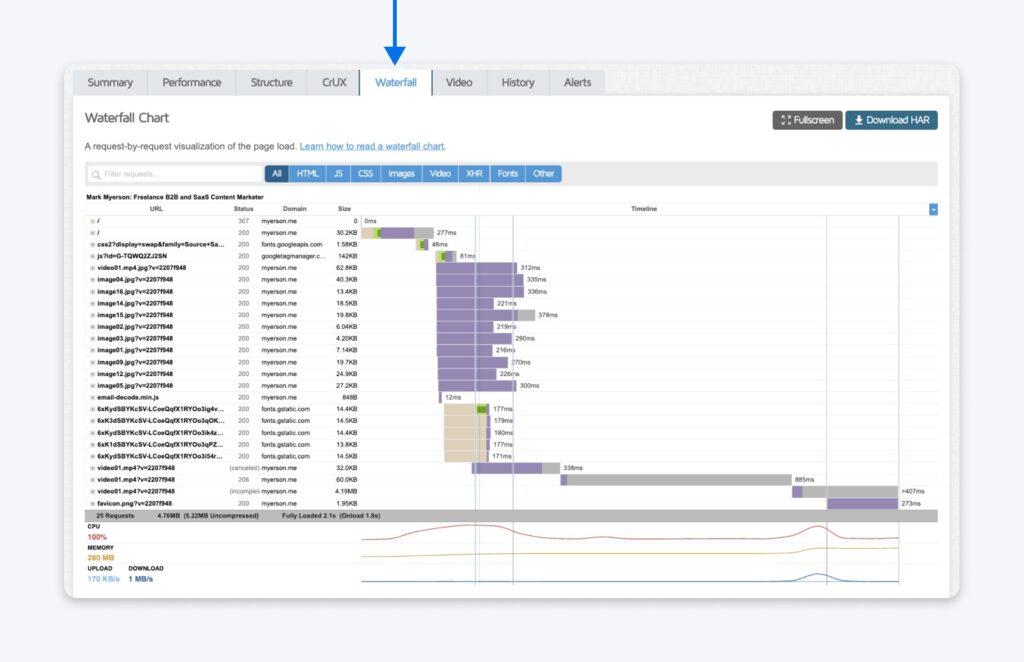Toggle the JS request filter
The width and height of the screenshot is (1024, 662).
coord(338,173)
